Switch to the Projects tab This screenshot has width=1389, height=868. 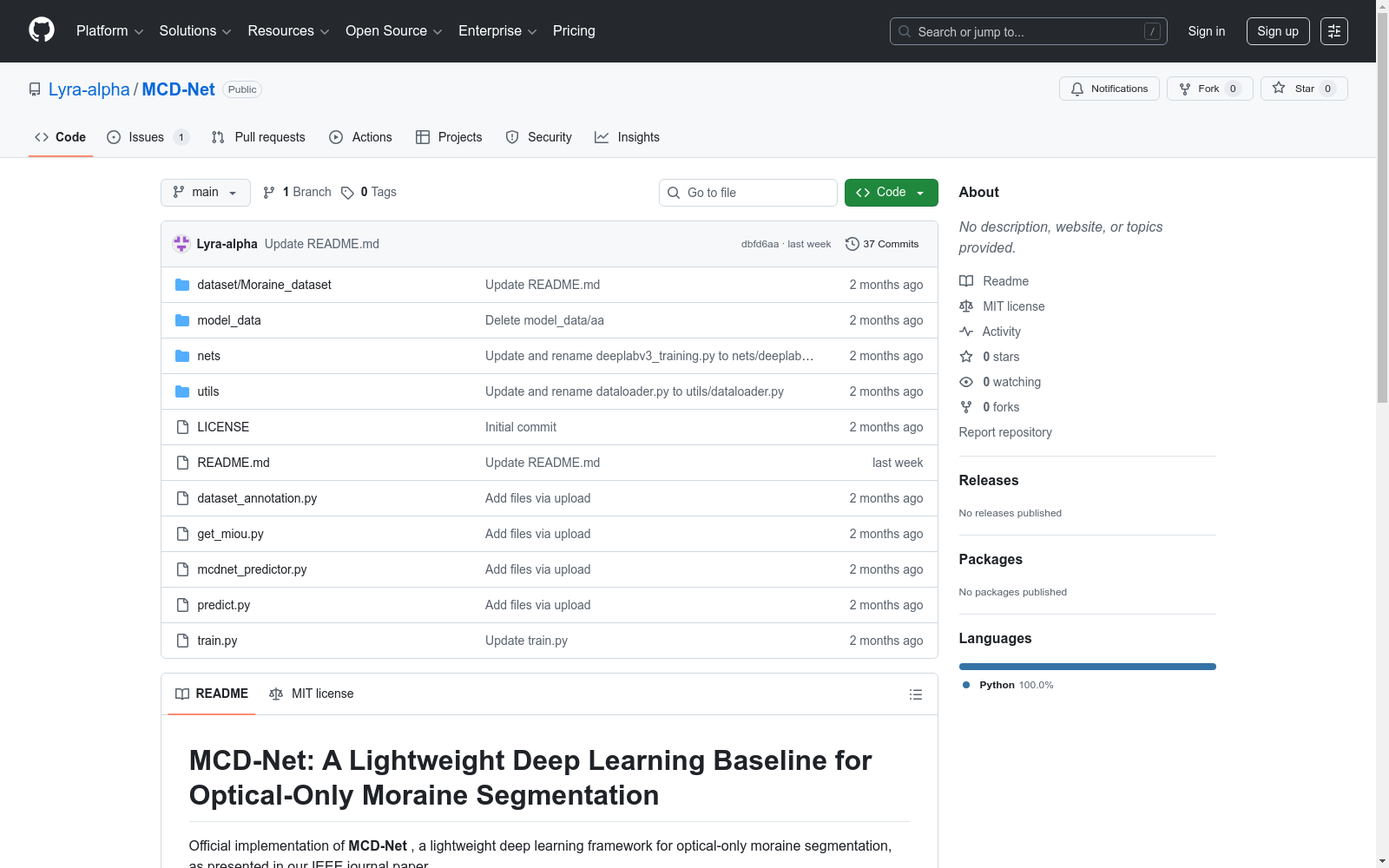point(449,137)
